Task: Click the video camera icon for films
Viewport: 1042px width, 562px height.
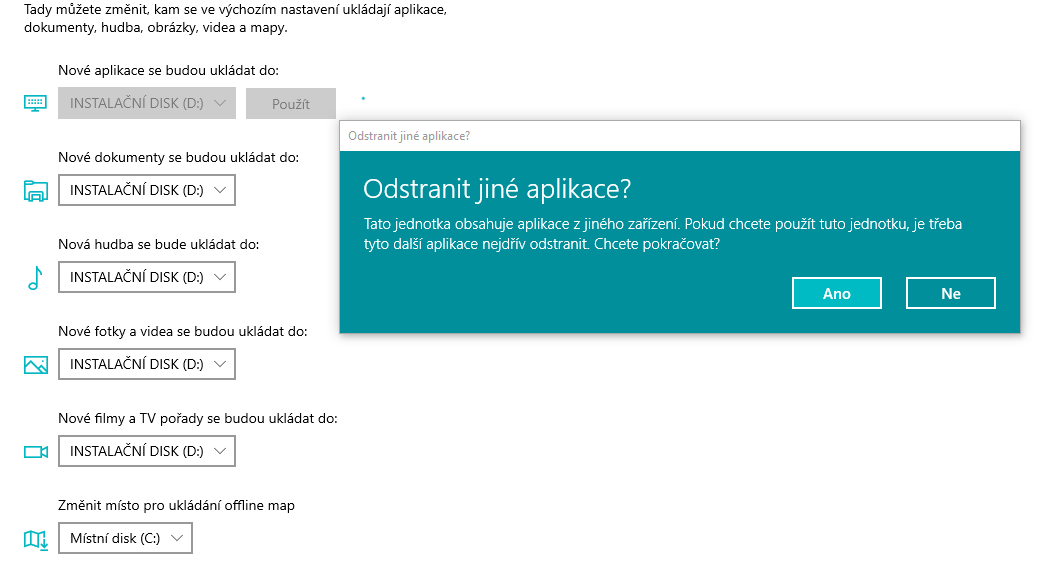Action: tap(35, 452)
